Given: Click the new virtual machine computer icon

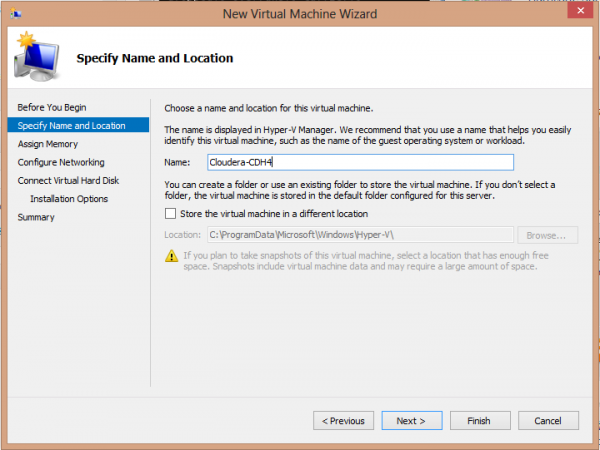Looking at the screenshot, I should click(x=37, y=57).
